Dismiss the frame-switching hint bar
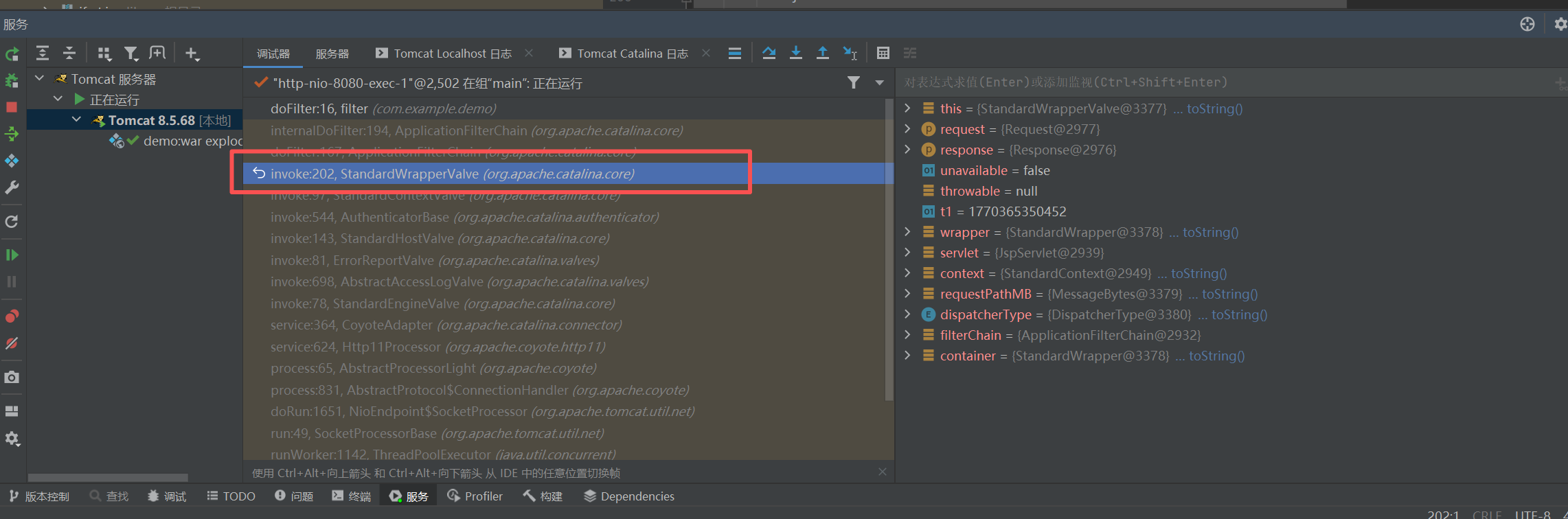1568x519 pixels. (883, 472)
